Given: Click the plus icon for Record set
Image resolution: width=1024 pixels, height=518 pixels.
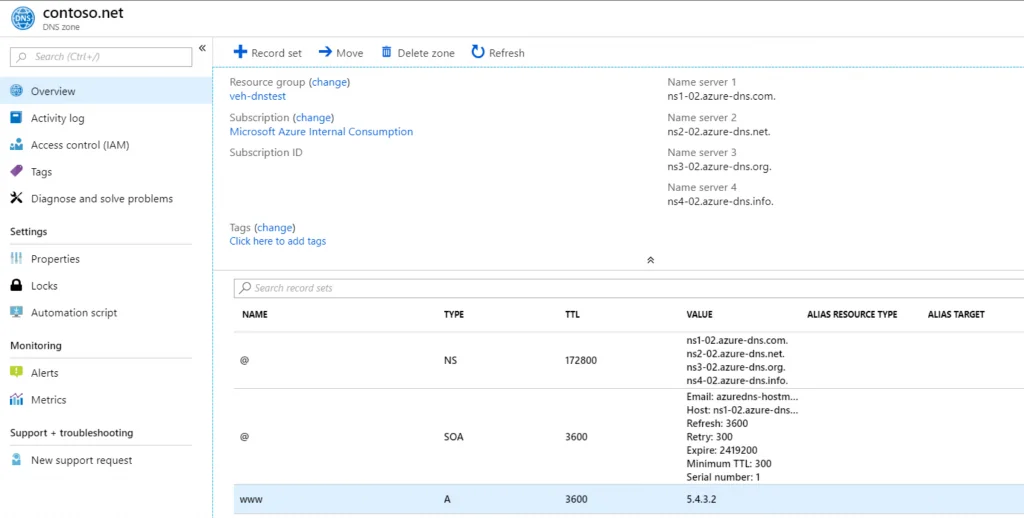Looking at the screenshot, I should click(240, 52).
